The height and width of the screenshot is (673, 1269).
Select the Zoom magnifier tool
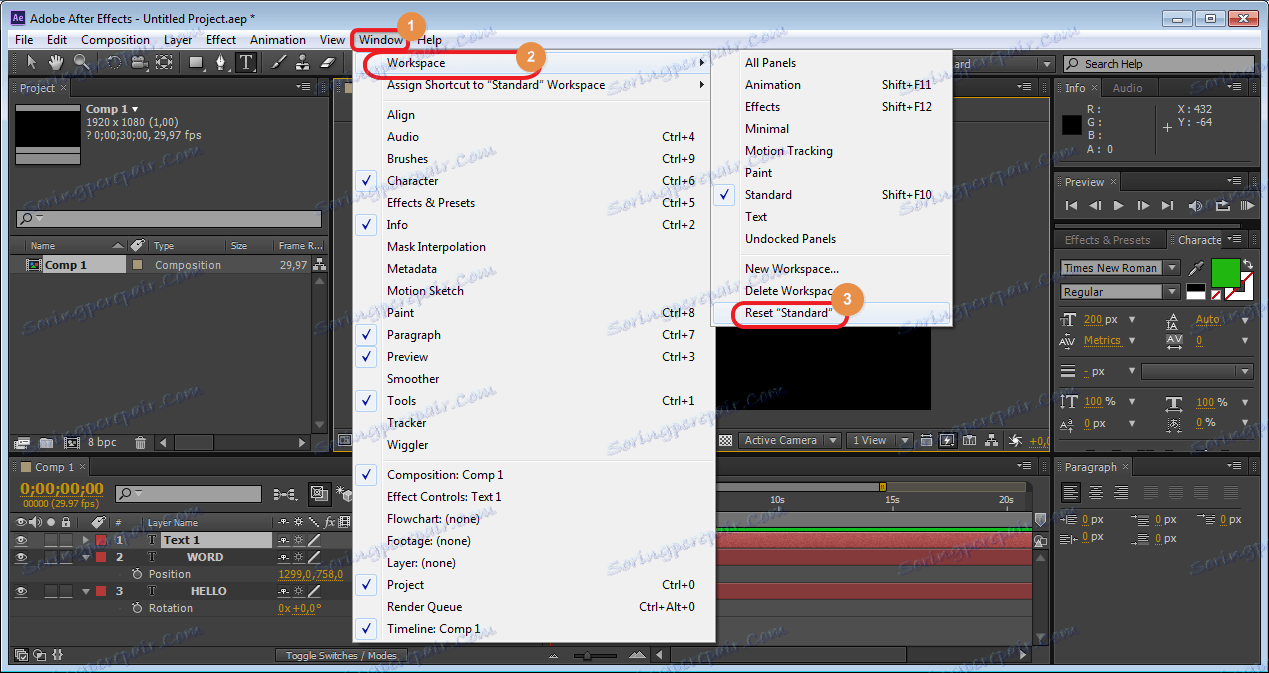click(x=81, y=62)
